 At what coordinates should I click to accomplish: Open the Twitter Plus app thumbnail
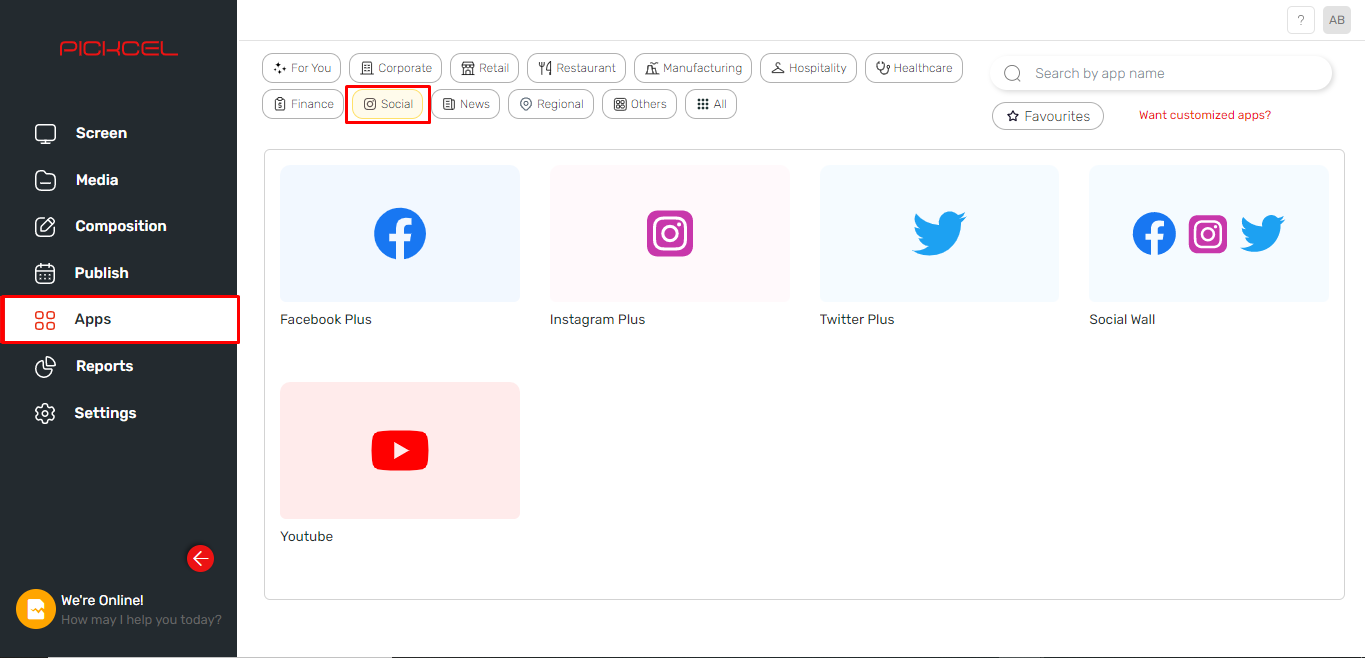939,234
